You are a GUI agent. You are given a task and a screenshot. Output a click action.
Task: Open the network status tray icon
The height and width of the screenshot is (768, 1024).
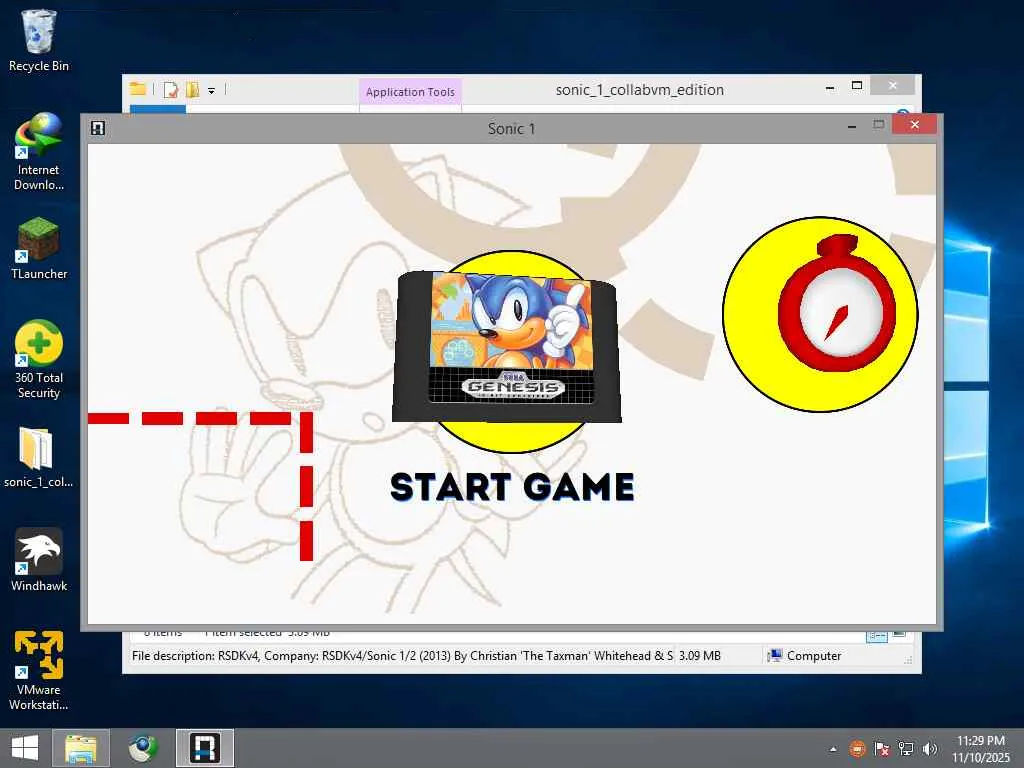coord(906,749)
